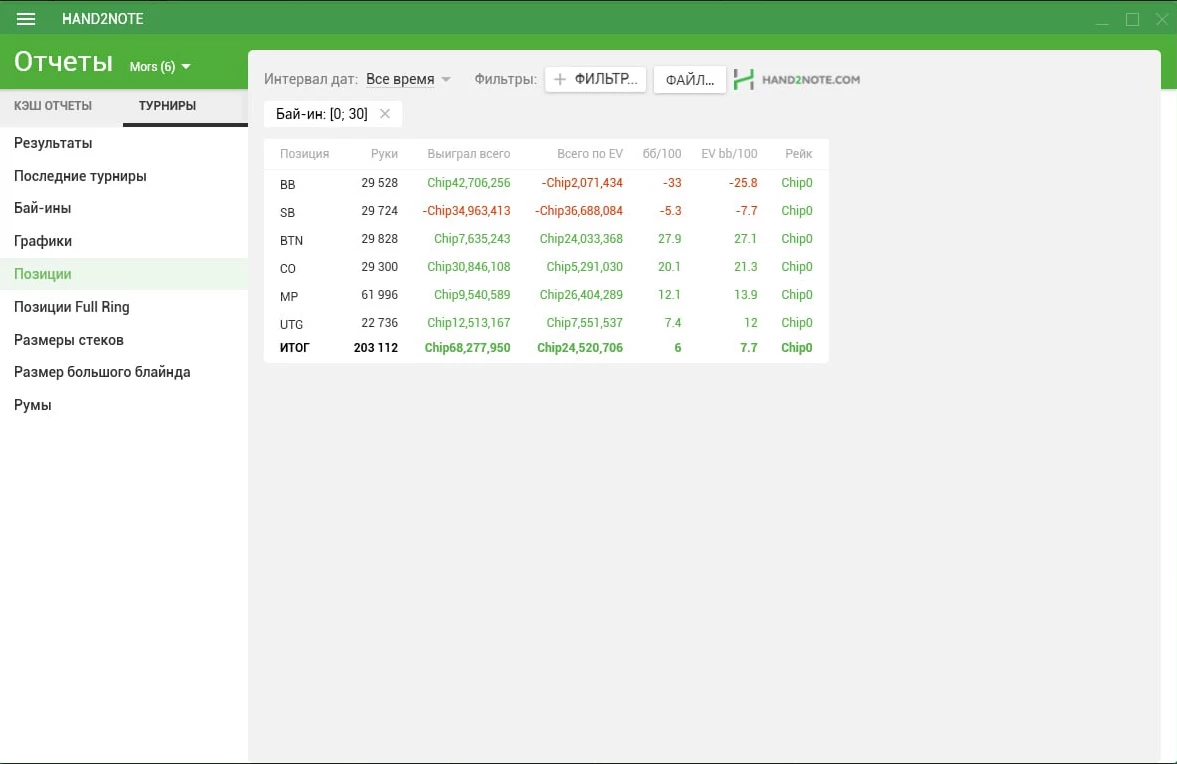1177x764 pixels.
Task: Open the hamburger main menu
Action: coord(26,19)
